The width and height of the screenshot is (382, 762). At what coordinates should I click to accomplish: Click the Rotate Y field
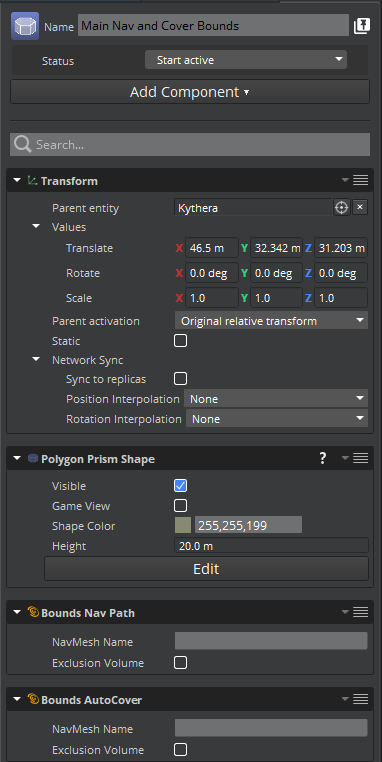276,273
